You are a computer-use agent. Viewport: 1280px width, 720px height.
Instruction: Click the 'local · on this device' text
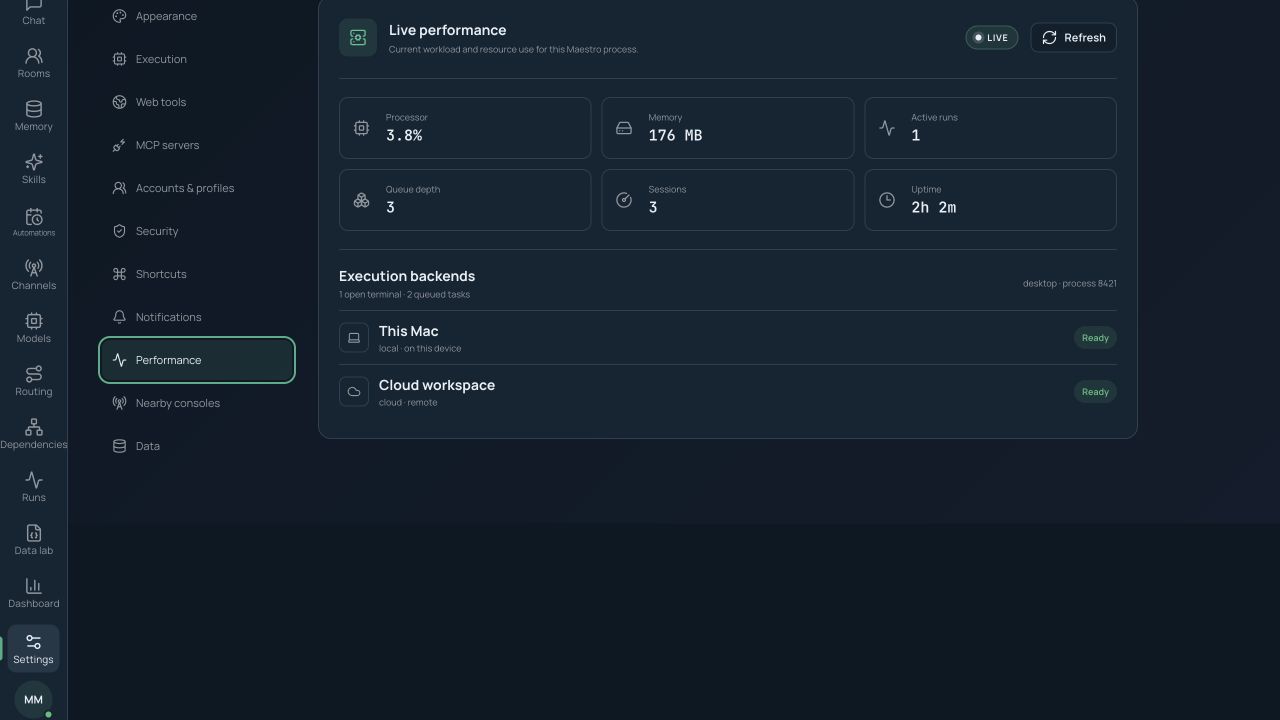(x=420, y=349)
